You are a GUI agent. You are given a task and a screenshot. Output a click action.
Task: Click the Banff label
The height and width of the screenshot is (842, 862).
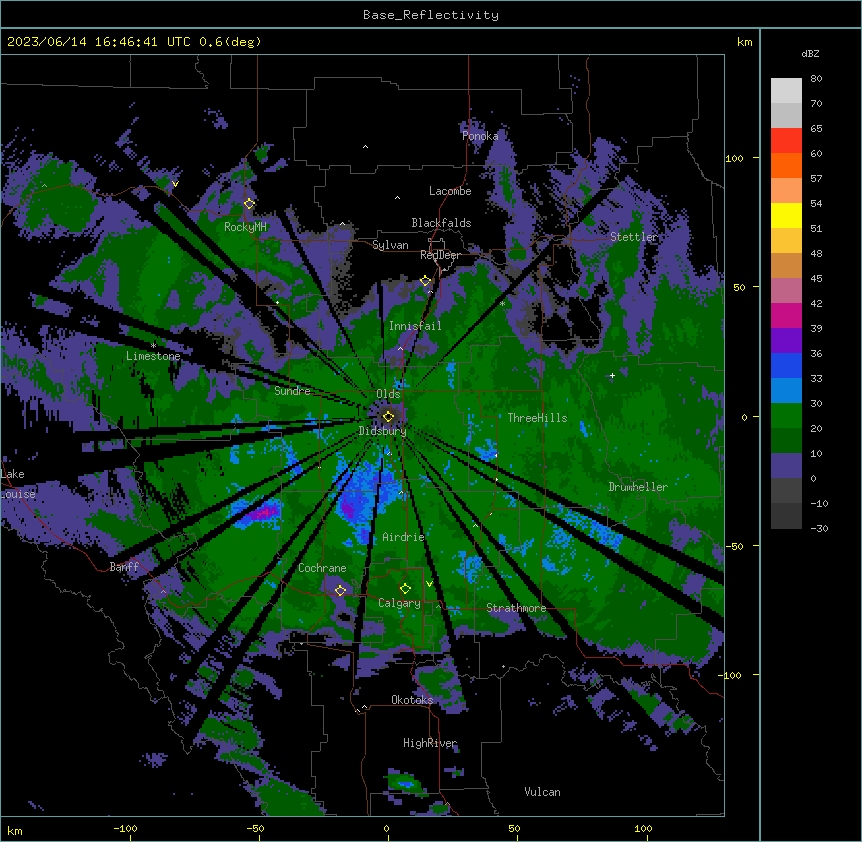coord(124,567)
